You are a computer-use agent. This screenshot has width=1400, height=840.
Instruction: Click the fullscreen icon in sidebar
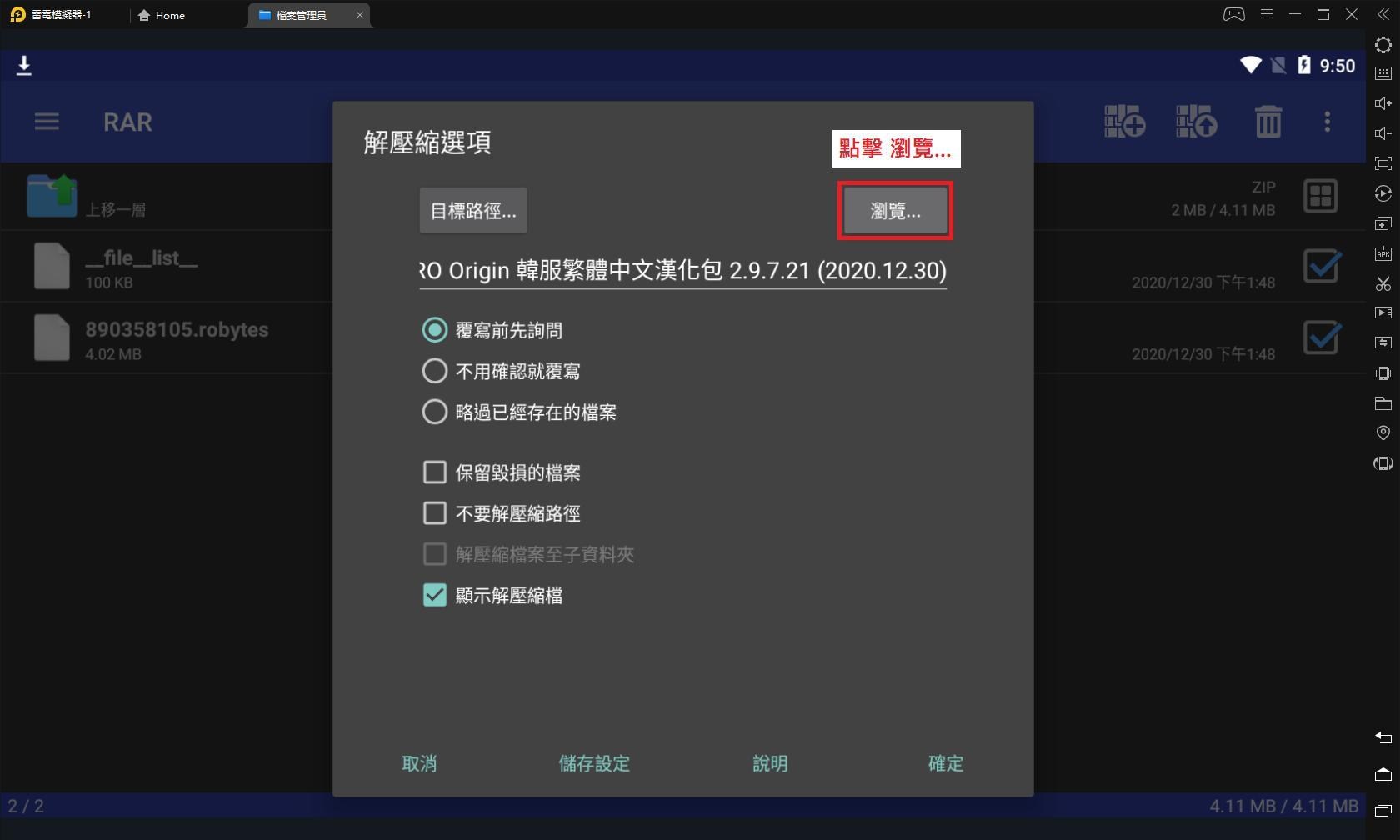click(1382, 163)
